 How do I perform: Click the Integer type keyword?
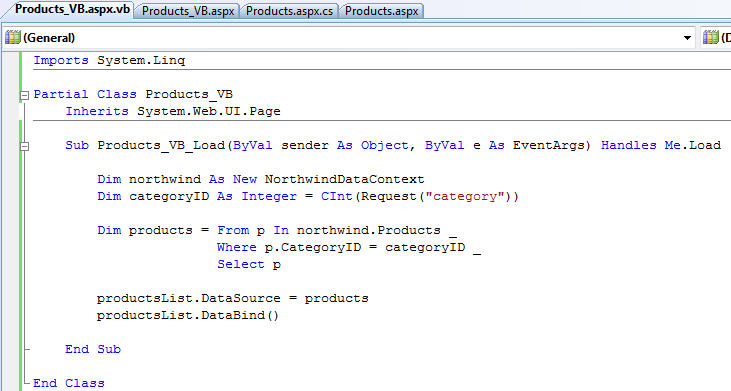(269, 197)
